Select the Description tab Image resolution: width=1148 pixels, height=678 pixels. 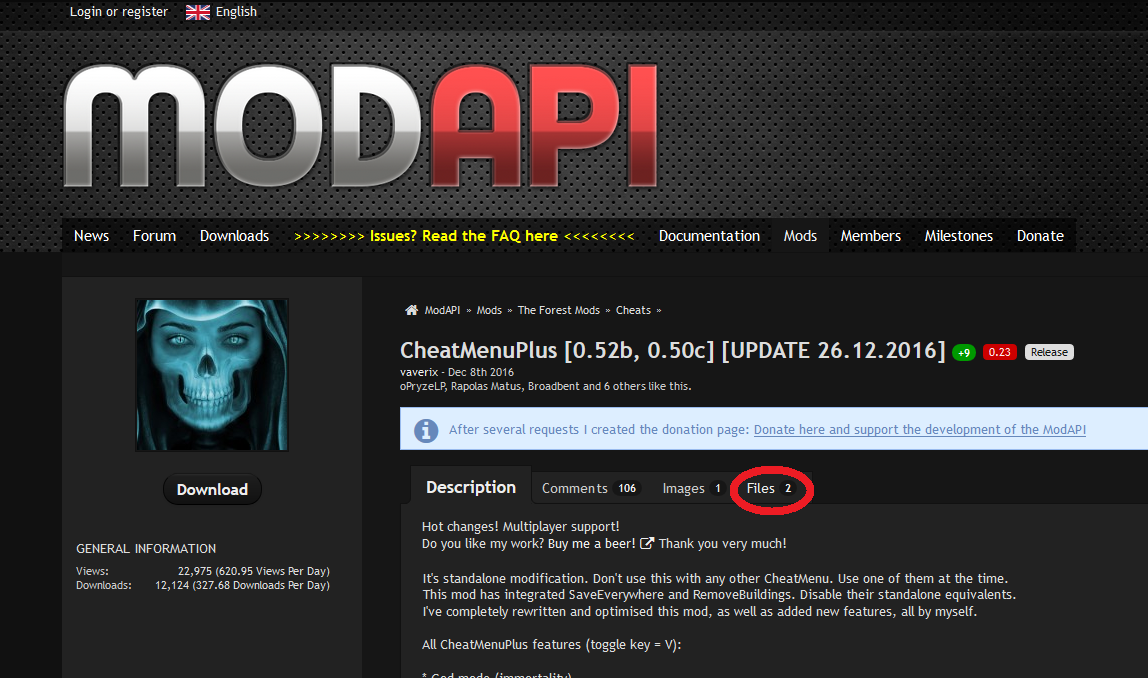[471, 487]
